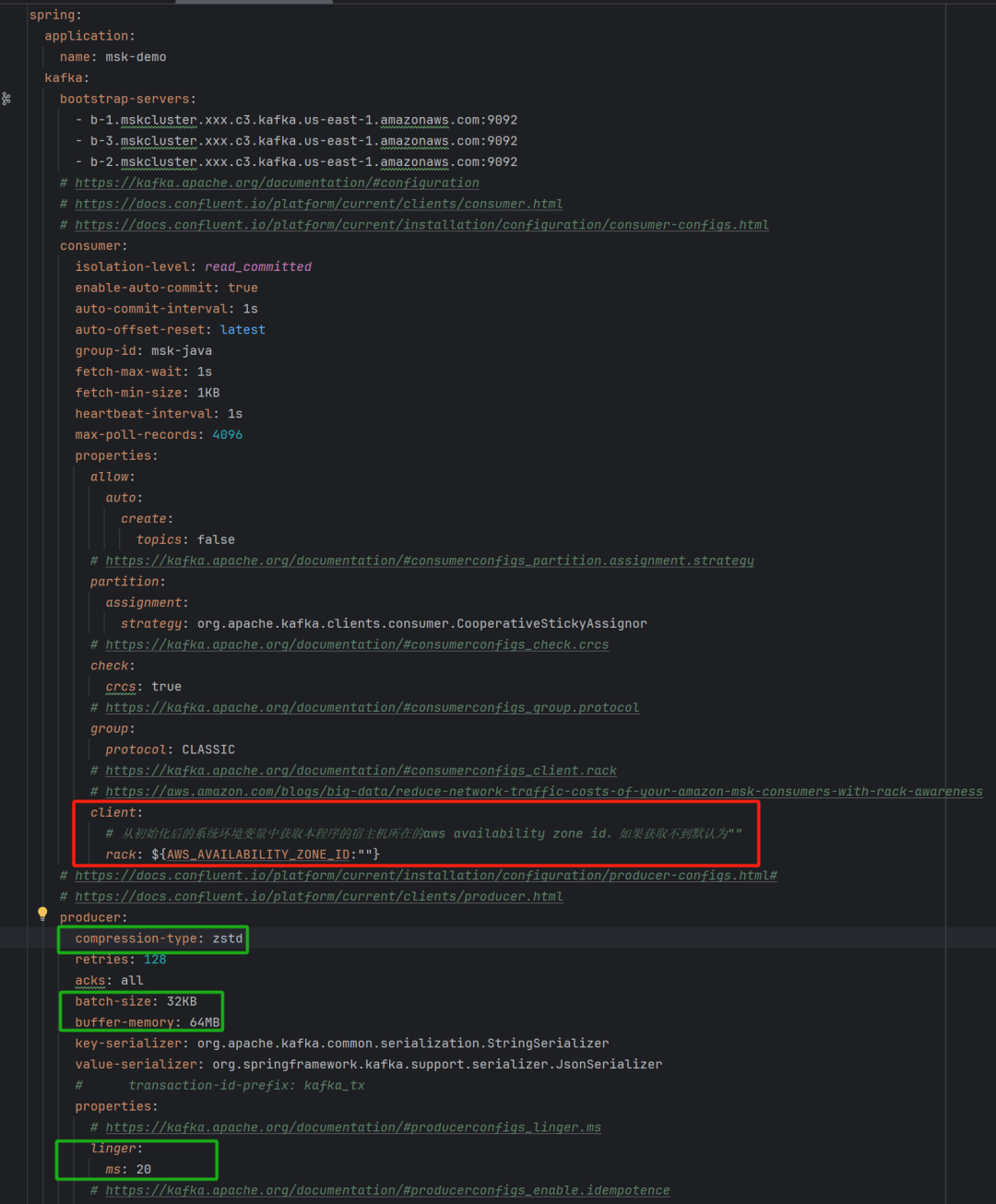
Task: Click the 'client:' key line
Action: point(116,812)
